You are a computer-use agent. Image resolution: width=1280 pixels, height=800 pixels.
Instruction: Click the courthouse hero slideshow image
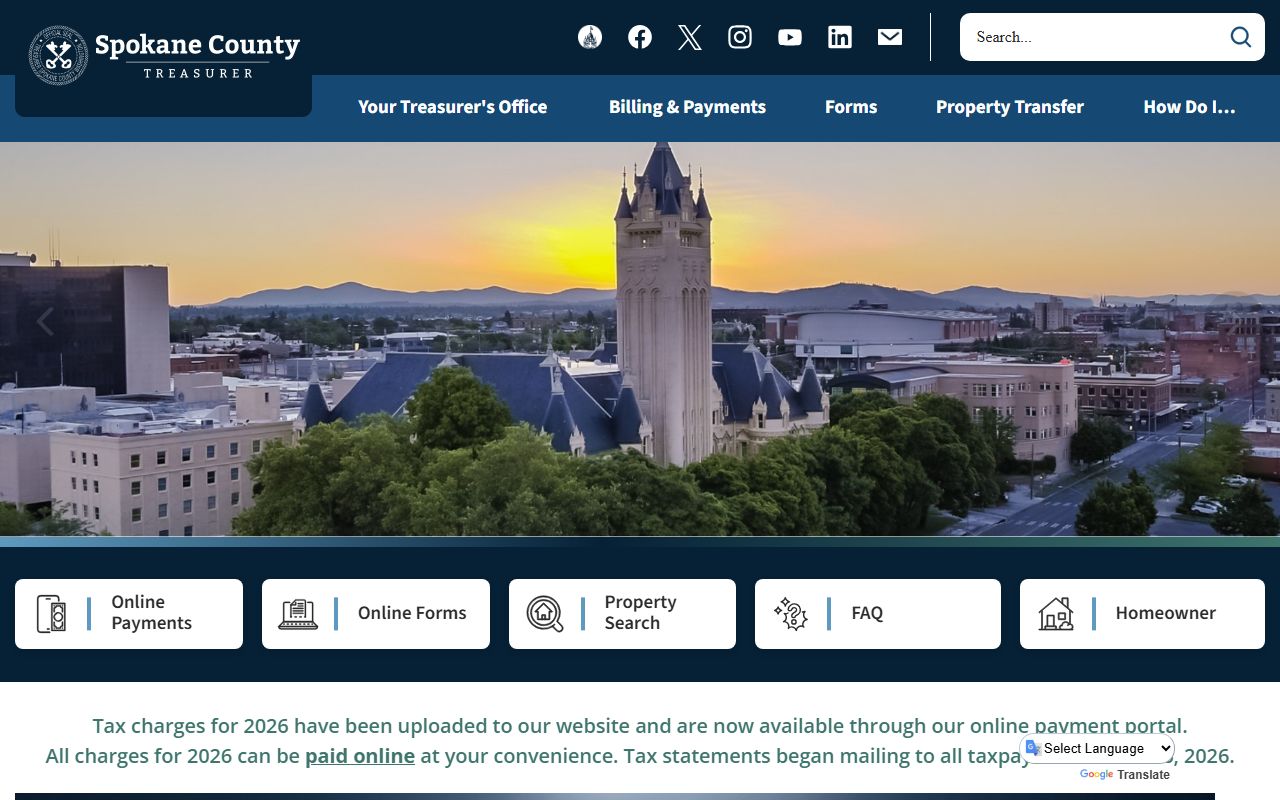click(640, 339)
